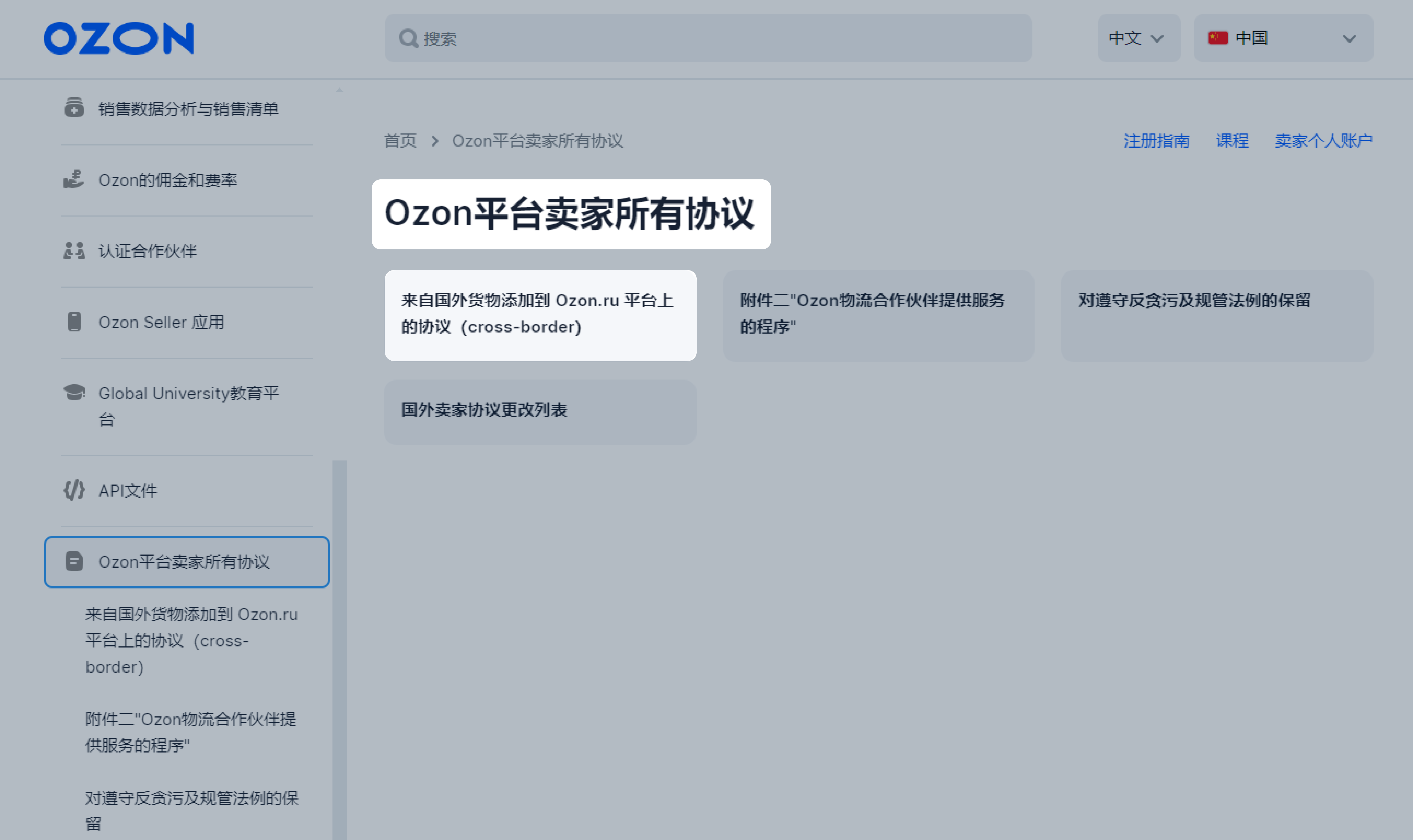Navigate to 首页 via breadcrumb

pos(400,140)
